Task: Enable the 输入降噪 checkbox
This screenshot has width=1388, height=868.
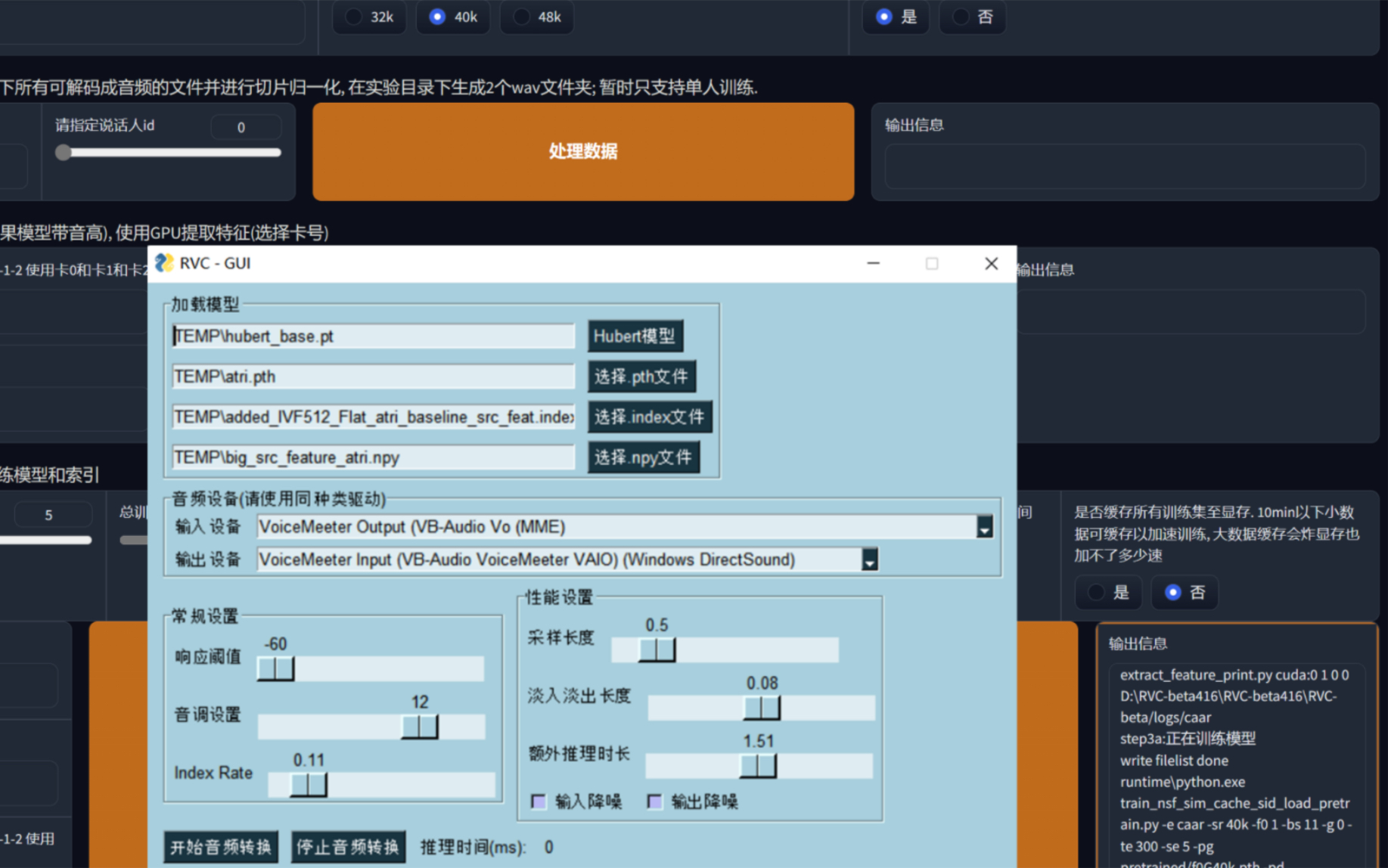Action: [539, 801]
